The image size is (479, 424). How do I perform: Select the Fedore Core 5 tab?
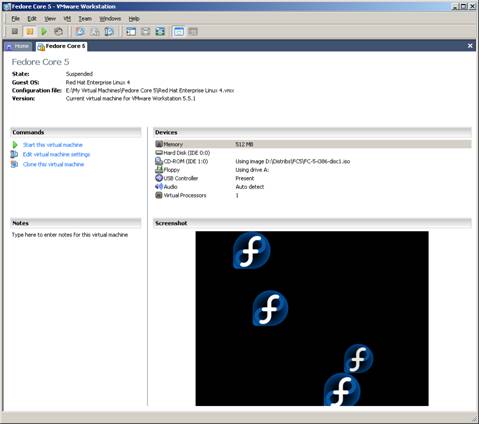pyautogui.click(x=62, y=46)
